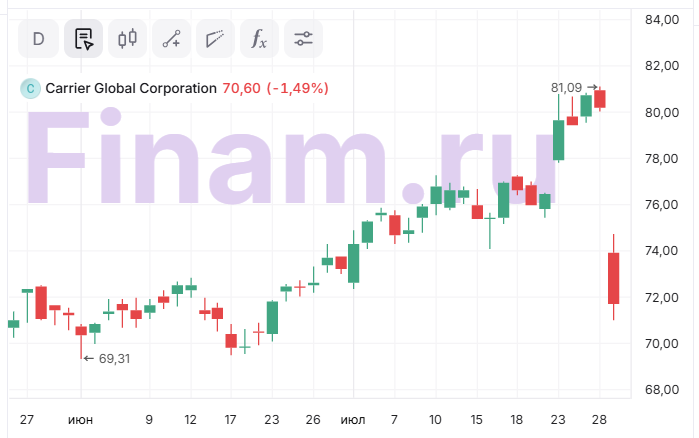Click the large red last candle

click(613, 278)
